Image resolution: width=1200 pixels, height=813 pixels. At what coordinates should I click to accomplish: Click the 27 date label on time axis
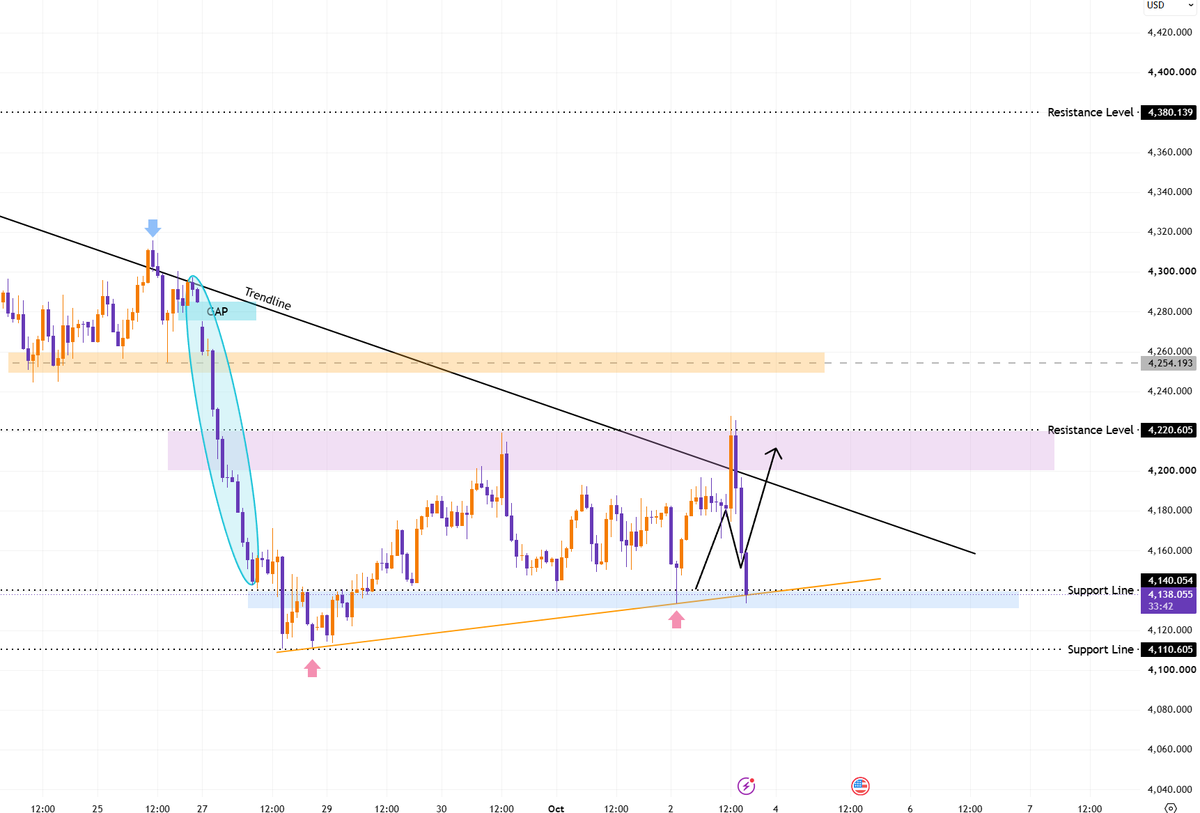(x=202, y=808)
